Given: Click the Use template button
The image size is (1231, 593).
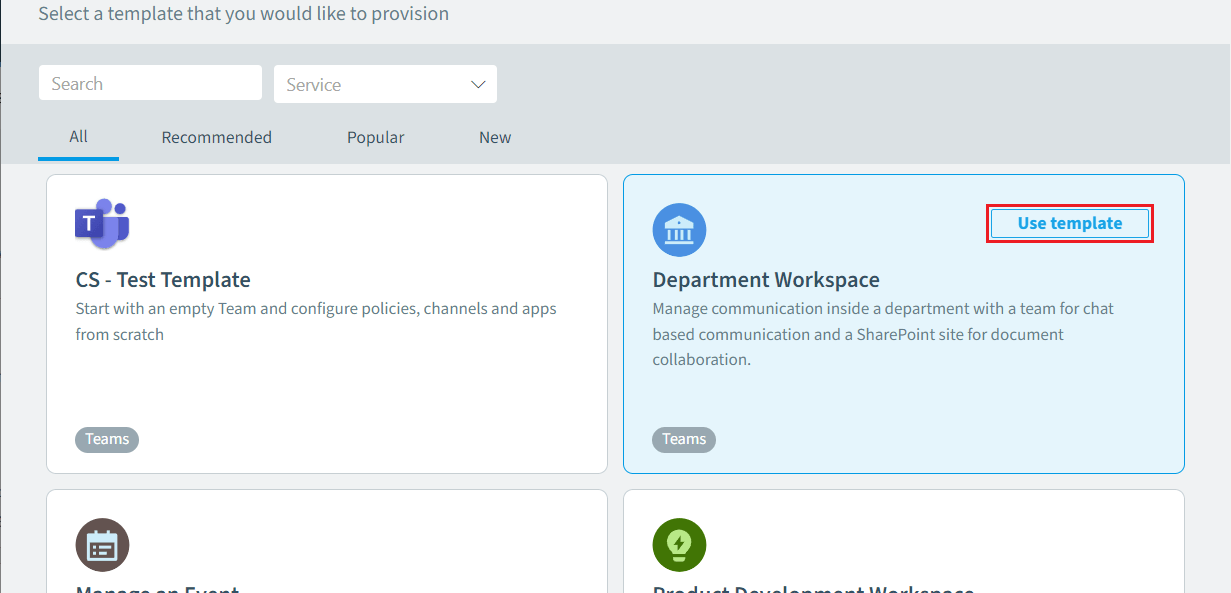Looking at the screenshot, I should (x=1070, y=223).
